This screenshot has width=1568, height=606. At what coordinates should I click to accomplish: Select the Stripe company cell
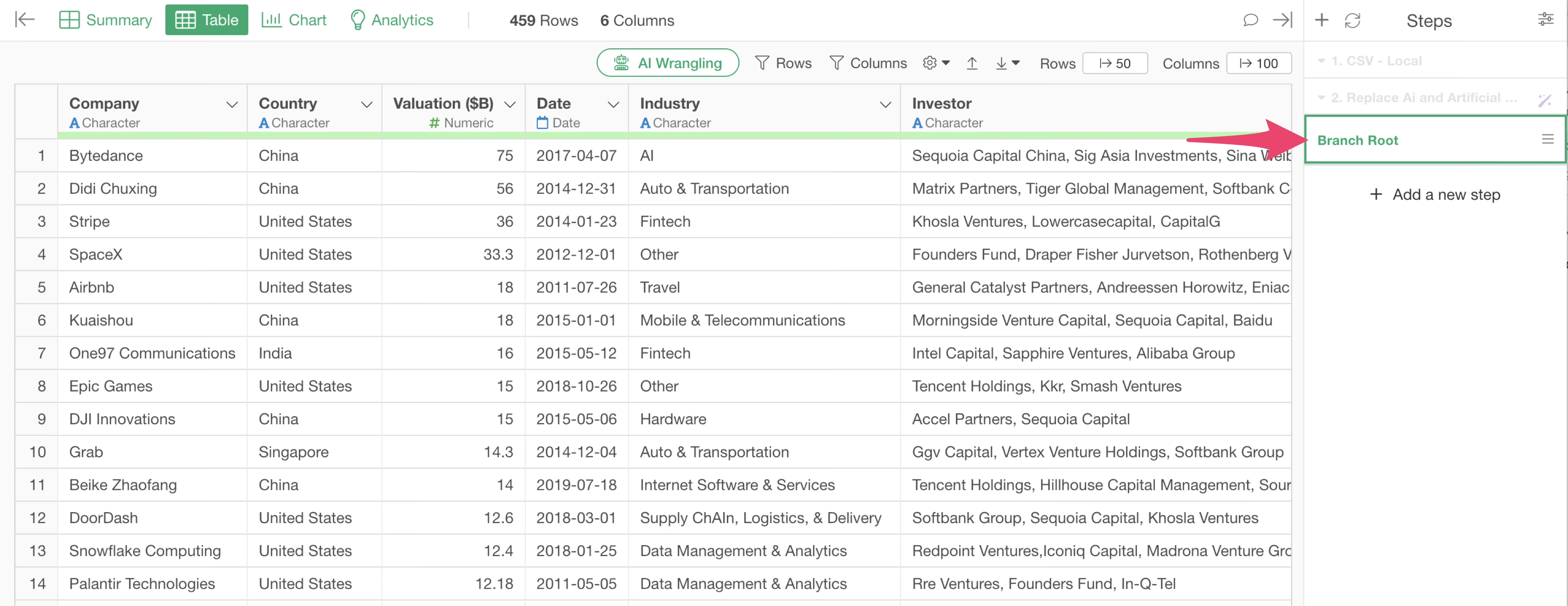click(x=152, y=221)
